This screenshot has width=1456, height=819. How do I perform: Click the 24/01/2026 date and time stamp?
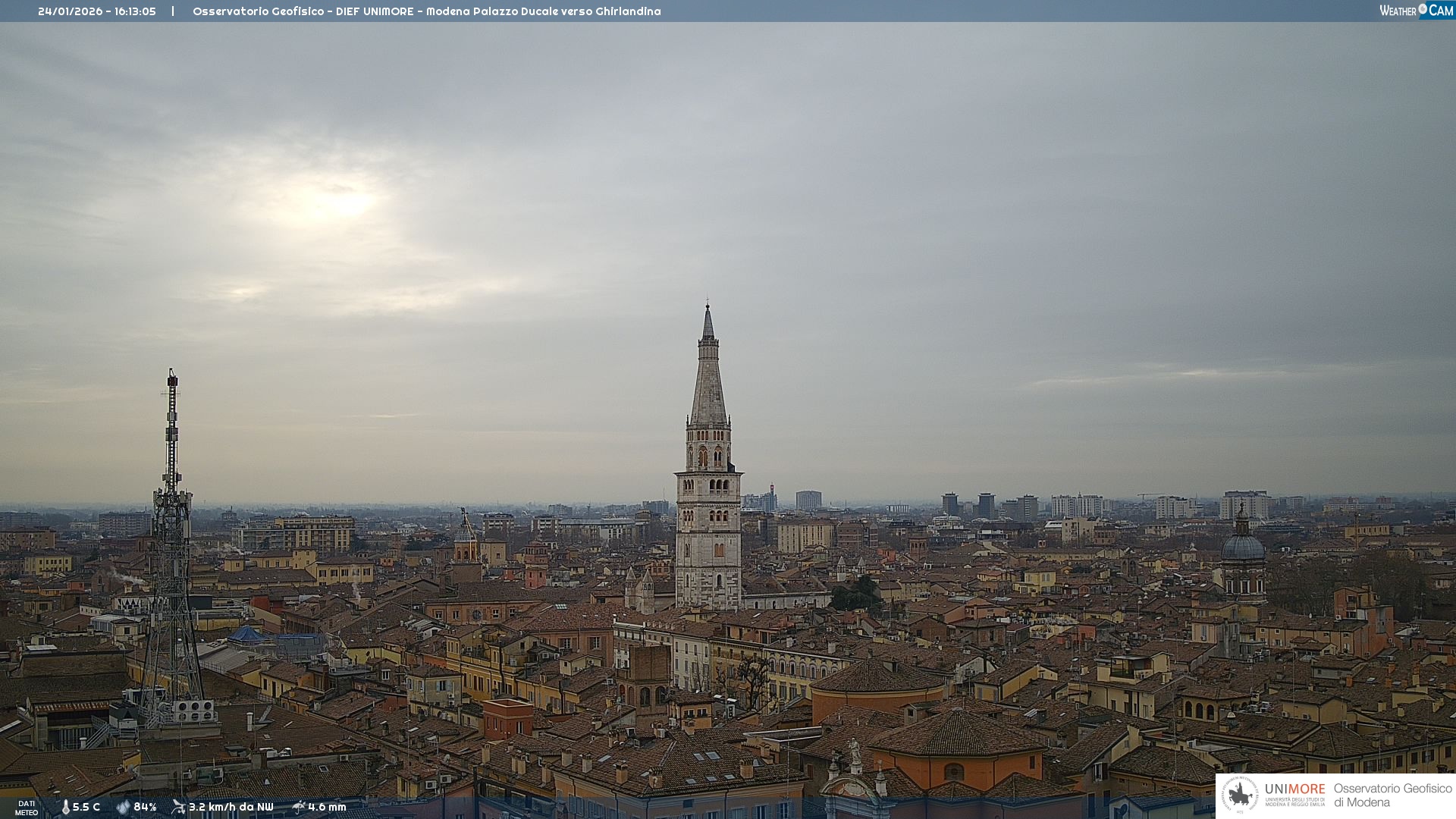point(97,11)
